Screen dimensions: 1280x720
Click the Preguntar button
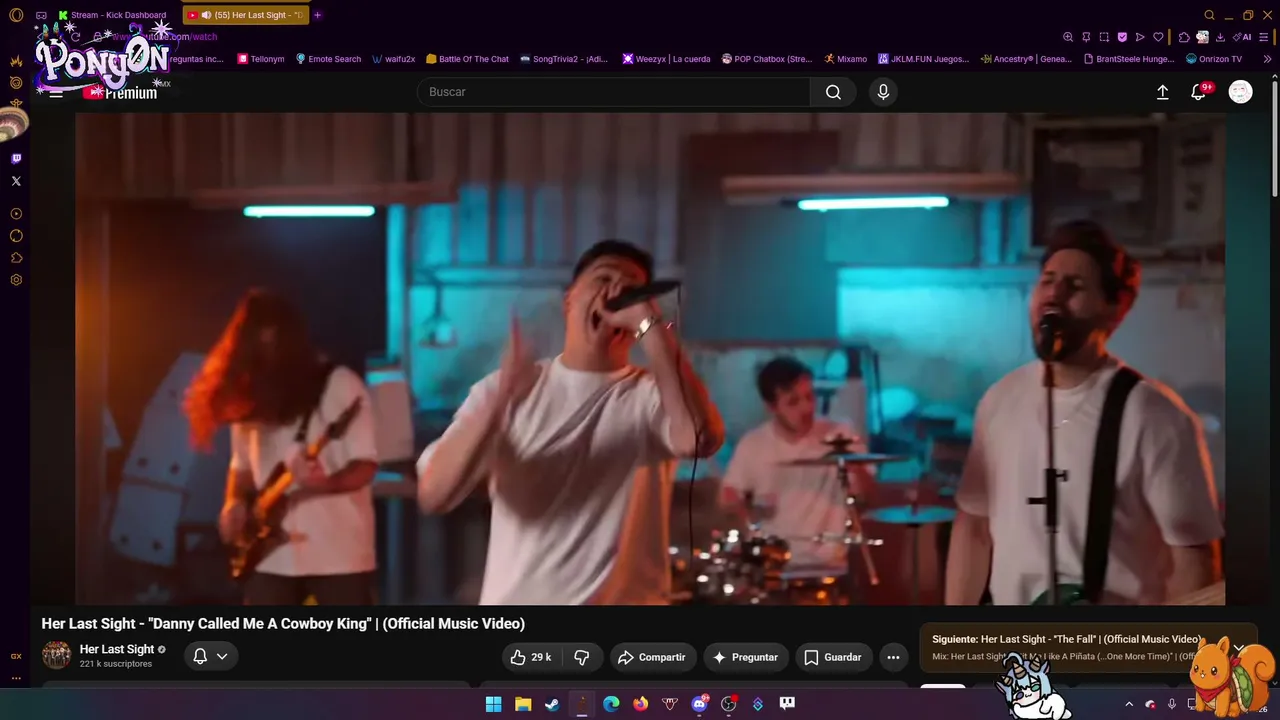tap(746, 657)
